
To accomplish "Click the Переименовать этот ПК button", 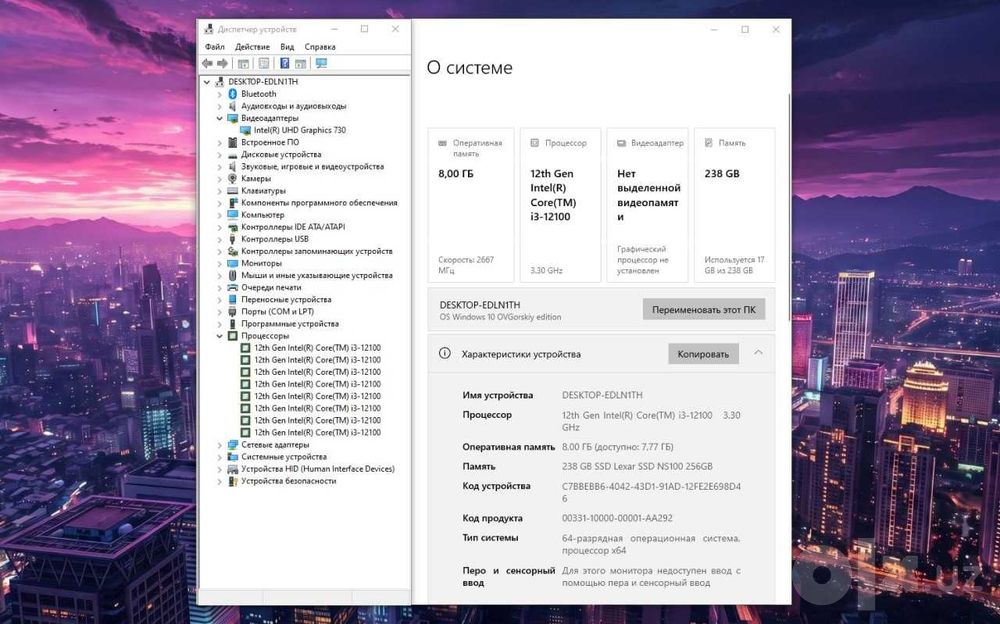I will (x=703, y=309).
